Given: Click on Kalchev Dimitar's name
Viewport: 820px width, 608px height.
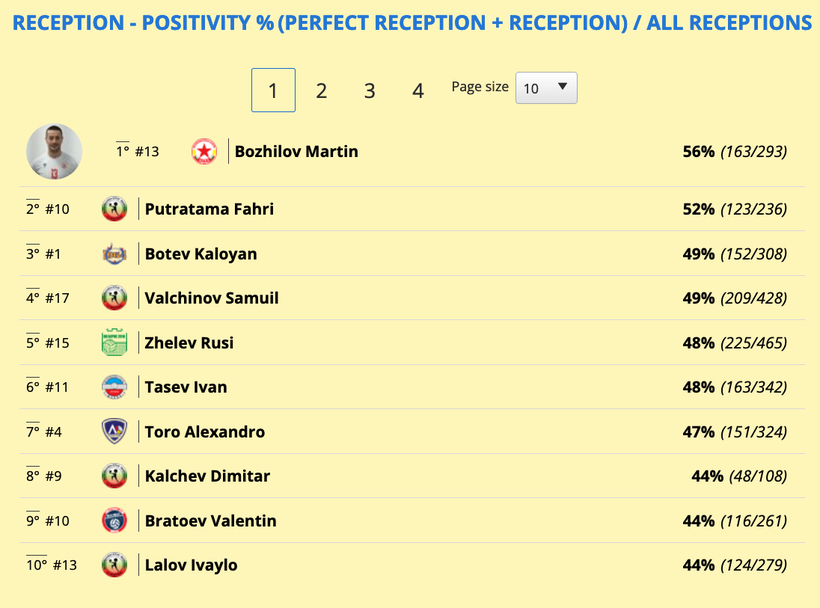Looking at the screenshot, I should (207, 476).
